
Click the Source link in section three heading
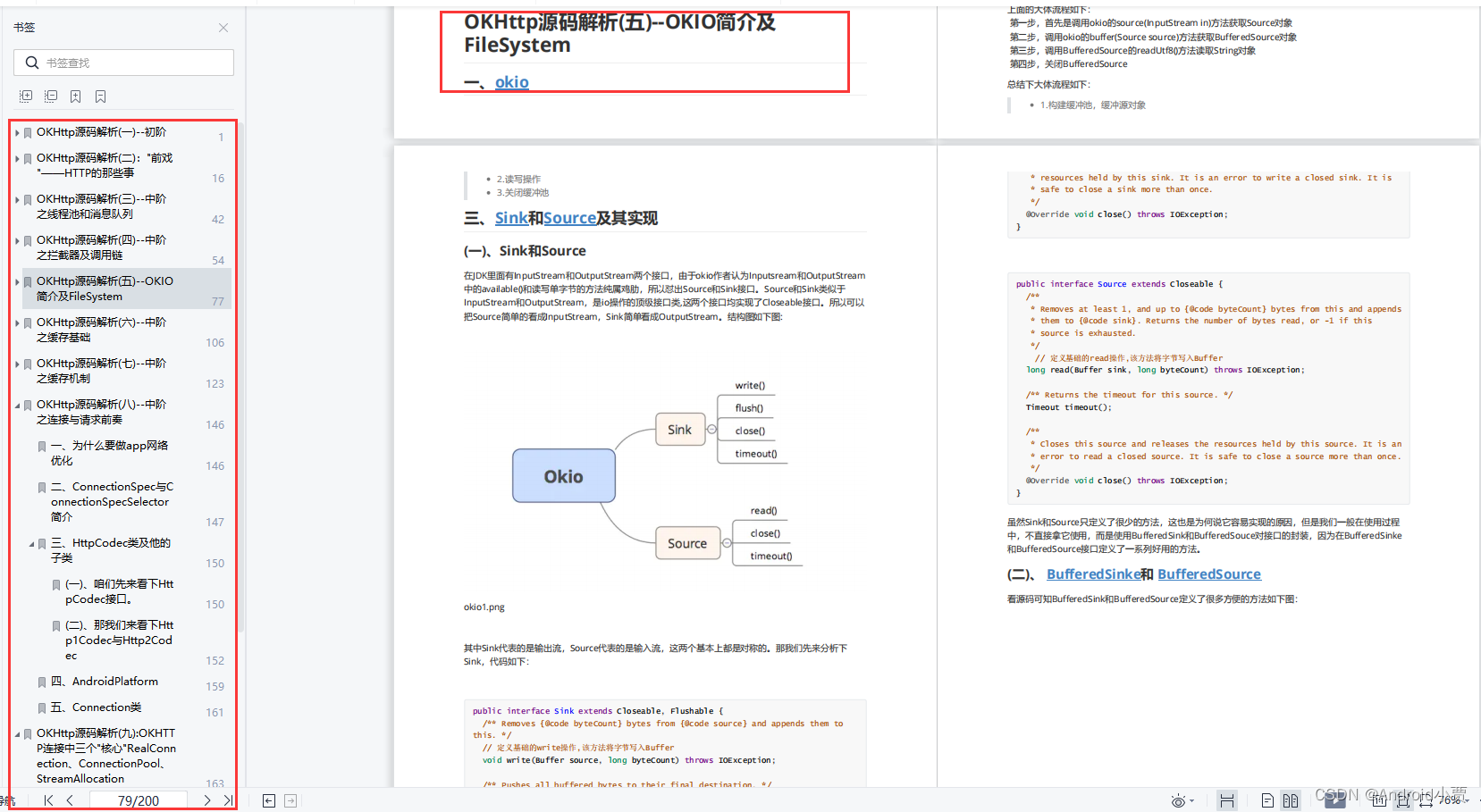coord(569,218)
